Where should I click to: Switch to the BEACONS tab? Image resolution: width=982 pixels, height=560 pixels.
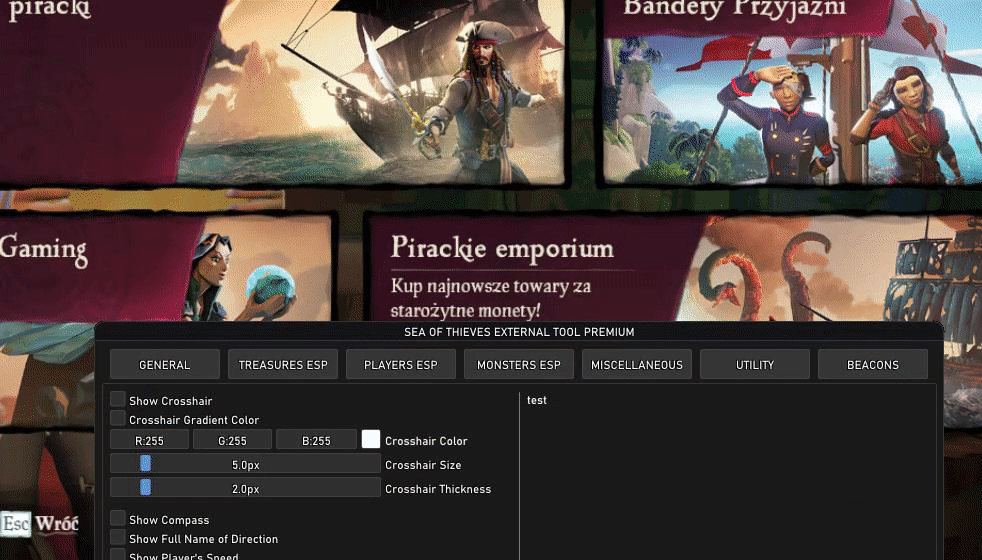point(873,365)
